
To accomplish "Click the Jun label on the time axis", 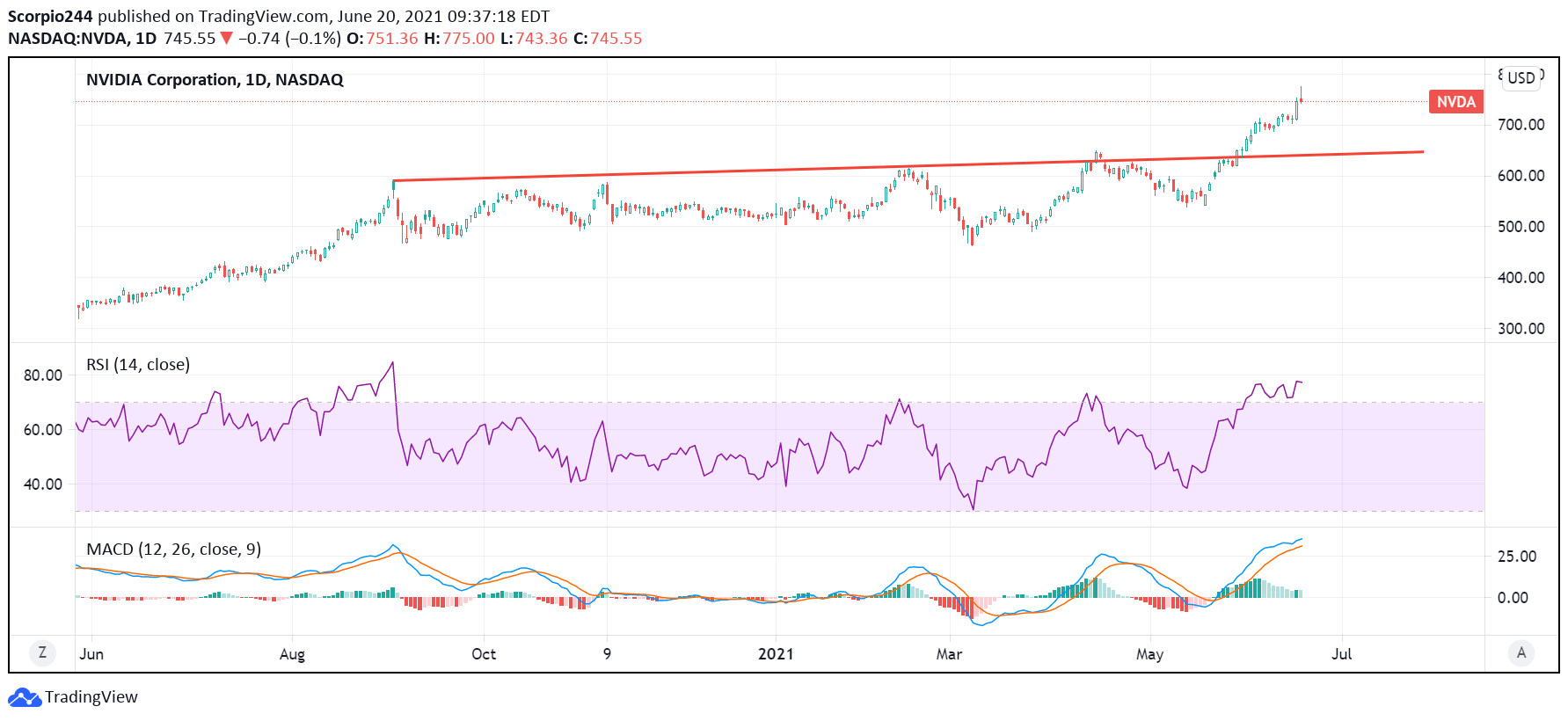I will 91,654.
